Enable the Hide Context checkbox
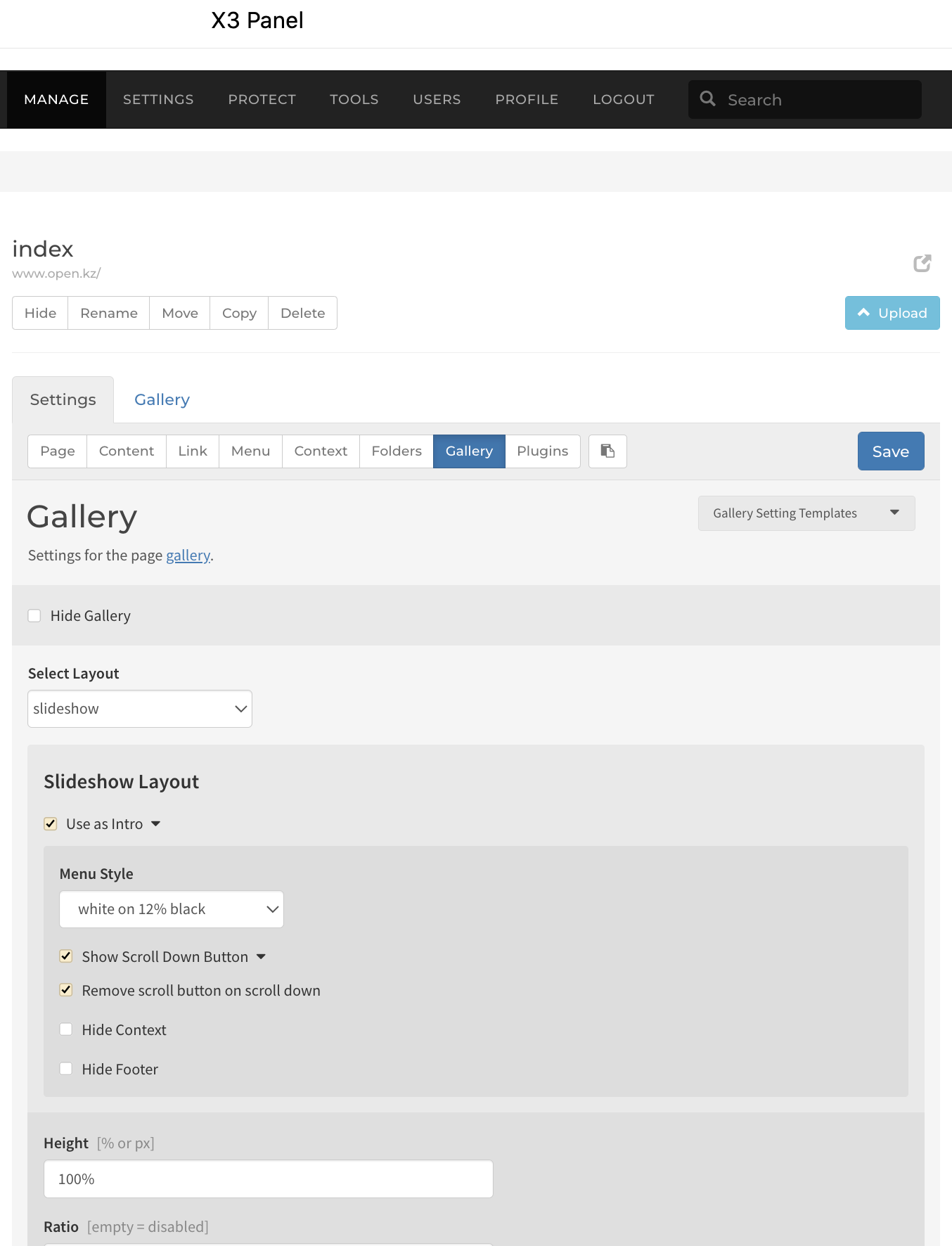 66,1029
